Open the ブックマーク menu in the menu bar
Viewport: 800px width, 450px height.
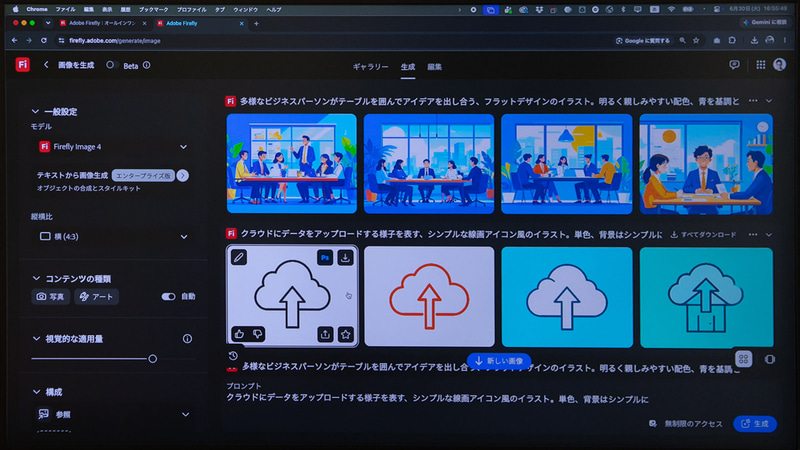coord(154,9)
